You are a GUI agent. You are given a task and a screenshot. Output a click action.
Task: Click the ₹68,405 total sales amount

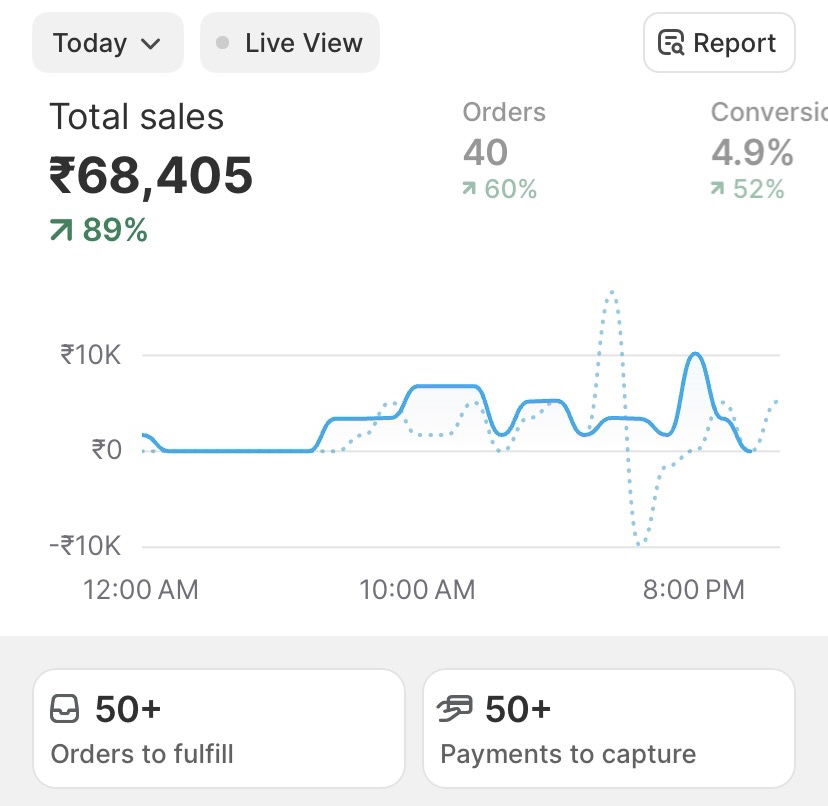(x=151, y=176)
